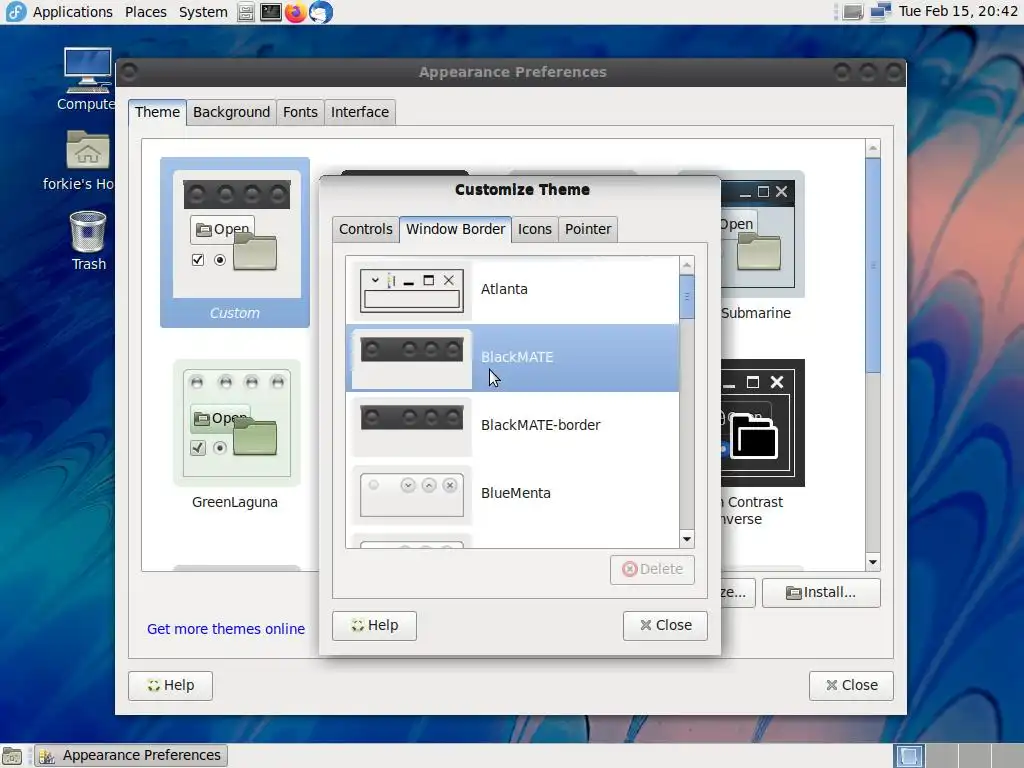This screenshot has width=1024, height=768.
Task: Click theme list scroll up arrow
Action: tap(873, 148)
